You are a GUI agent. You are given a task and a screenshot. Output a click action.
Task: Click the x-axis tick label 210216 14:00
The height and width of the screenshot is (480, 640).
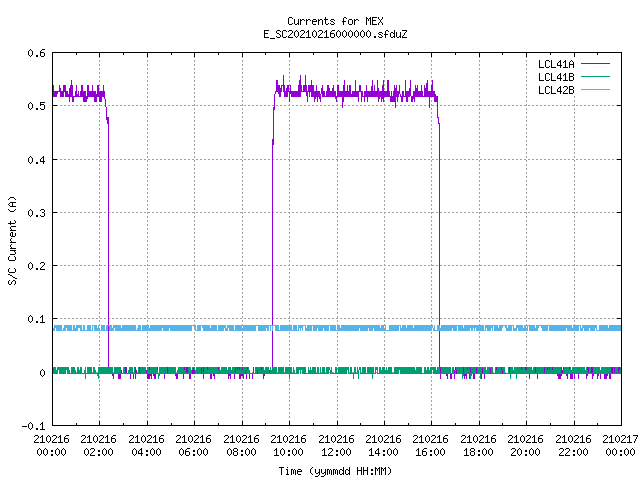point(383,446)
